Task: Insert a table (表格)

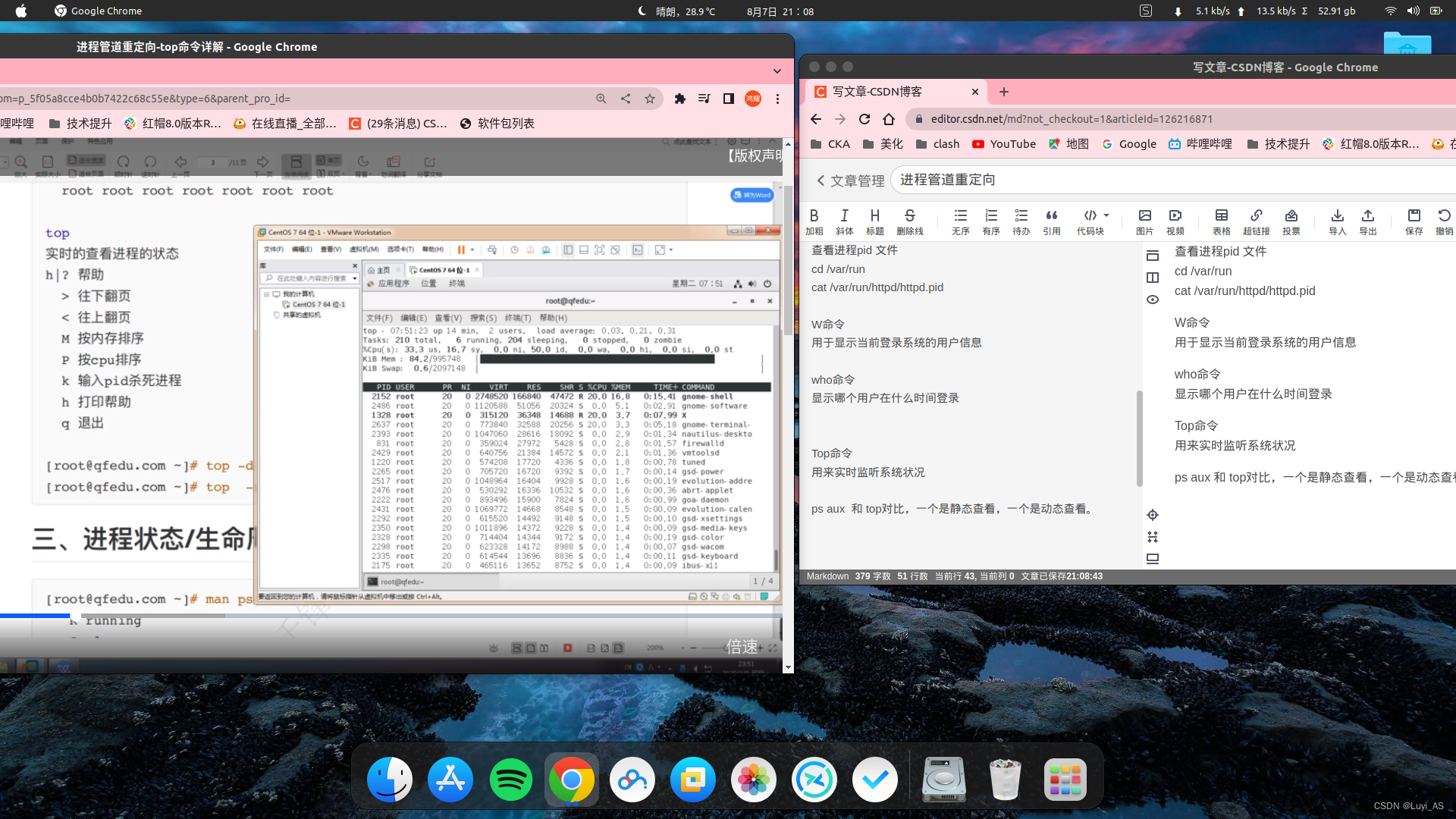Action: coord(1222,221)
